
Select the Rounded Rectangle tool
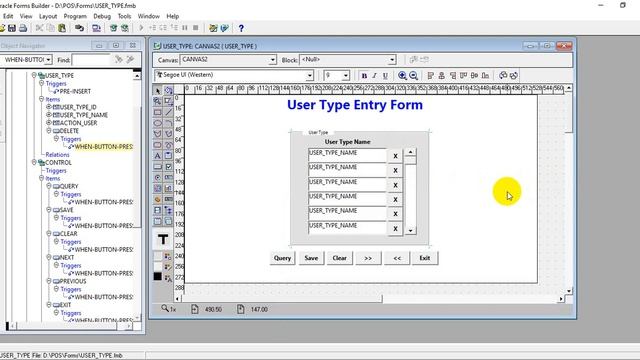click(x=158, y=144)
